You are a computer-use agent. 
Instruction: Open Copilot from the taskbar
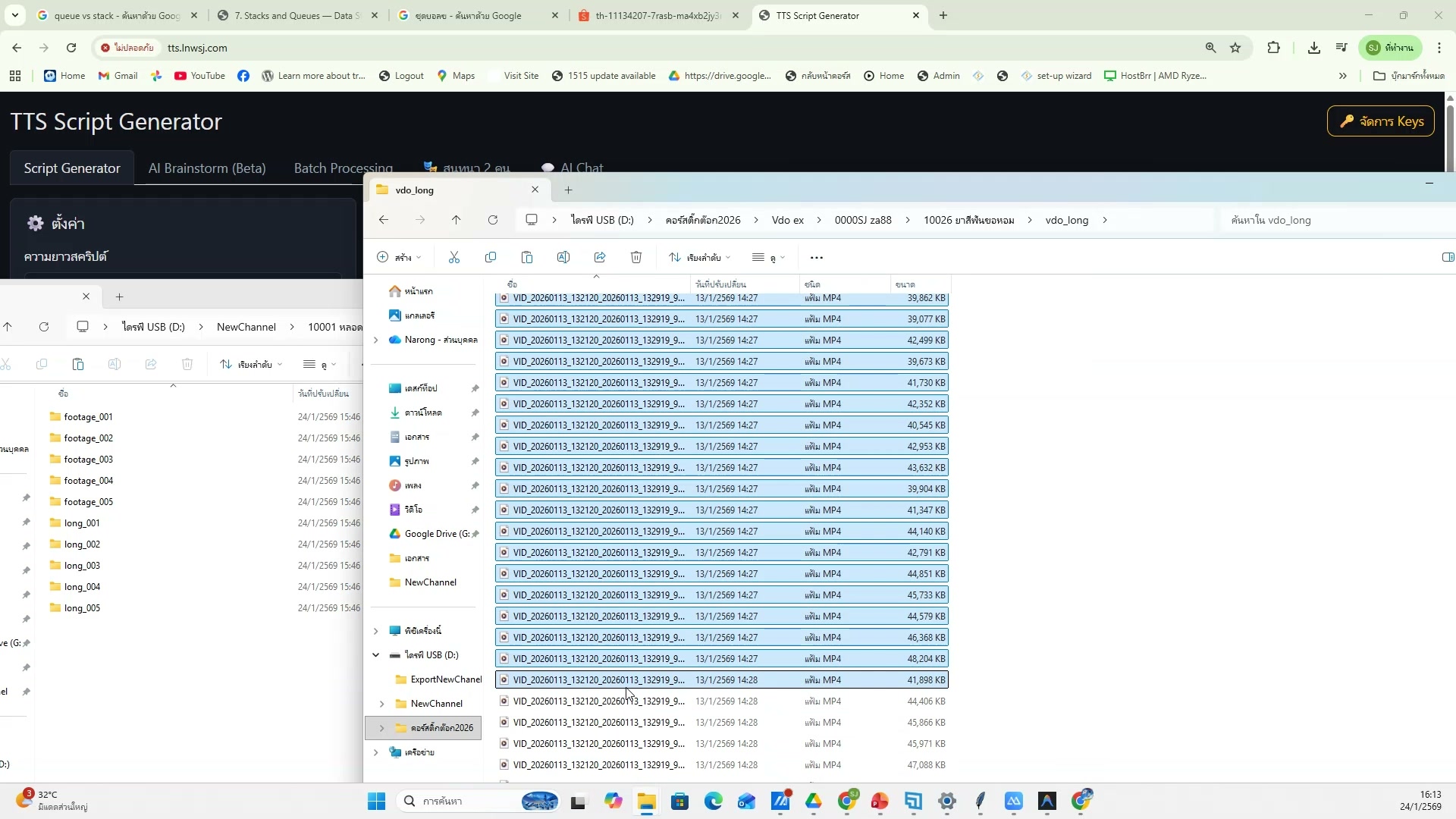(614, 801)
